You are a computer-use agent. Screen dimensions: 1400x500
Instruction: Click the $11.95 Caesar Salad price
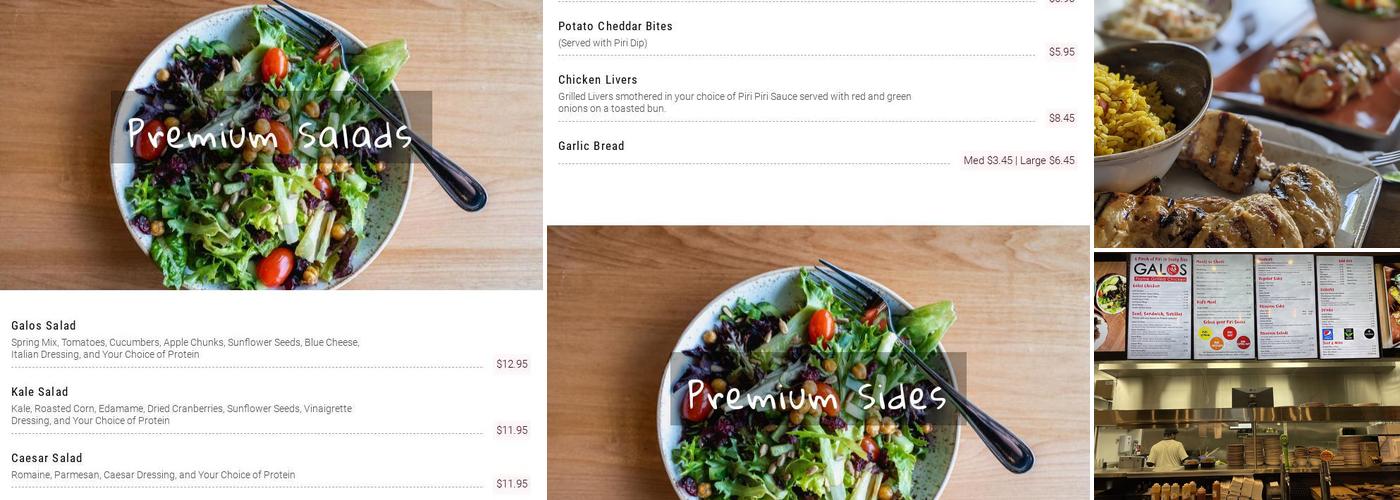pos(512,484)
